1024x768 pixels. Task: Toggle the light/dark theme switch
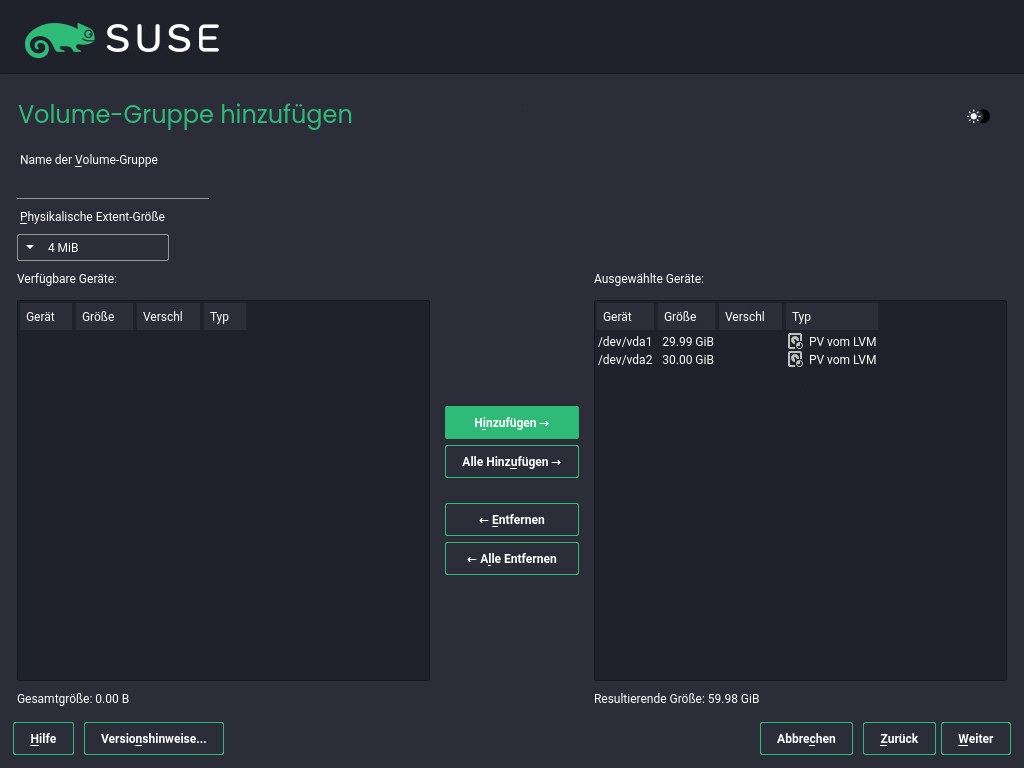tap(977, 116)
